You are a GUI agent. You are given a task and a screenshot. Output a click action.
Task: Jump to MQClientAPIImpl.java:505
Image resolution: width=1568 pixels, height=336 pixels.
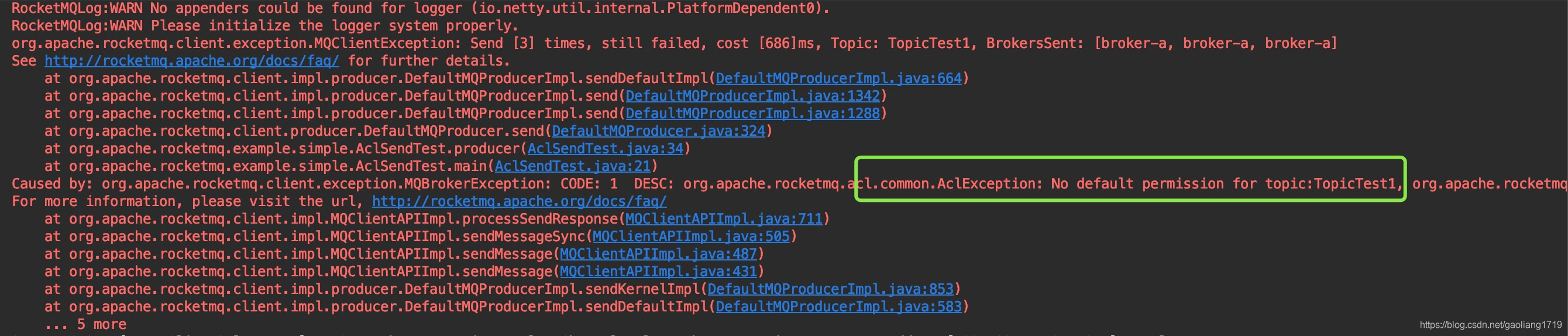(x=691, y=237)
